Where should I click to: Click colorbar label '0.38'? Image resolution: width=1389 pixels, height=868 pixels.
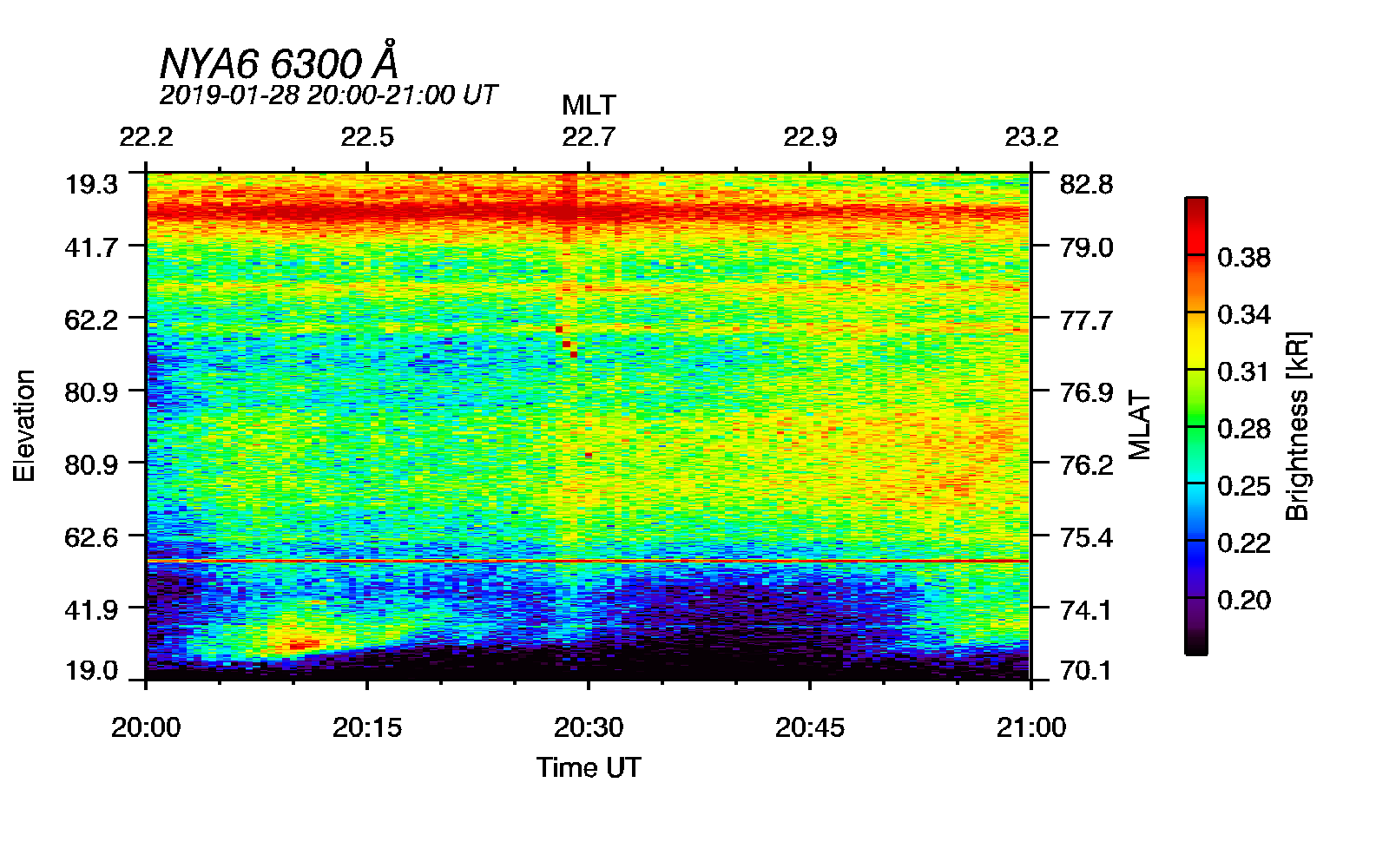point(1243,257)
